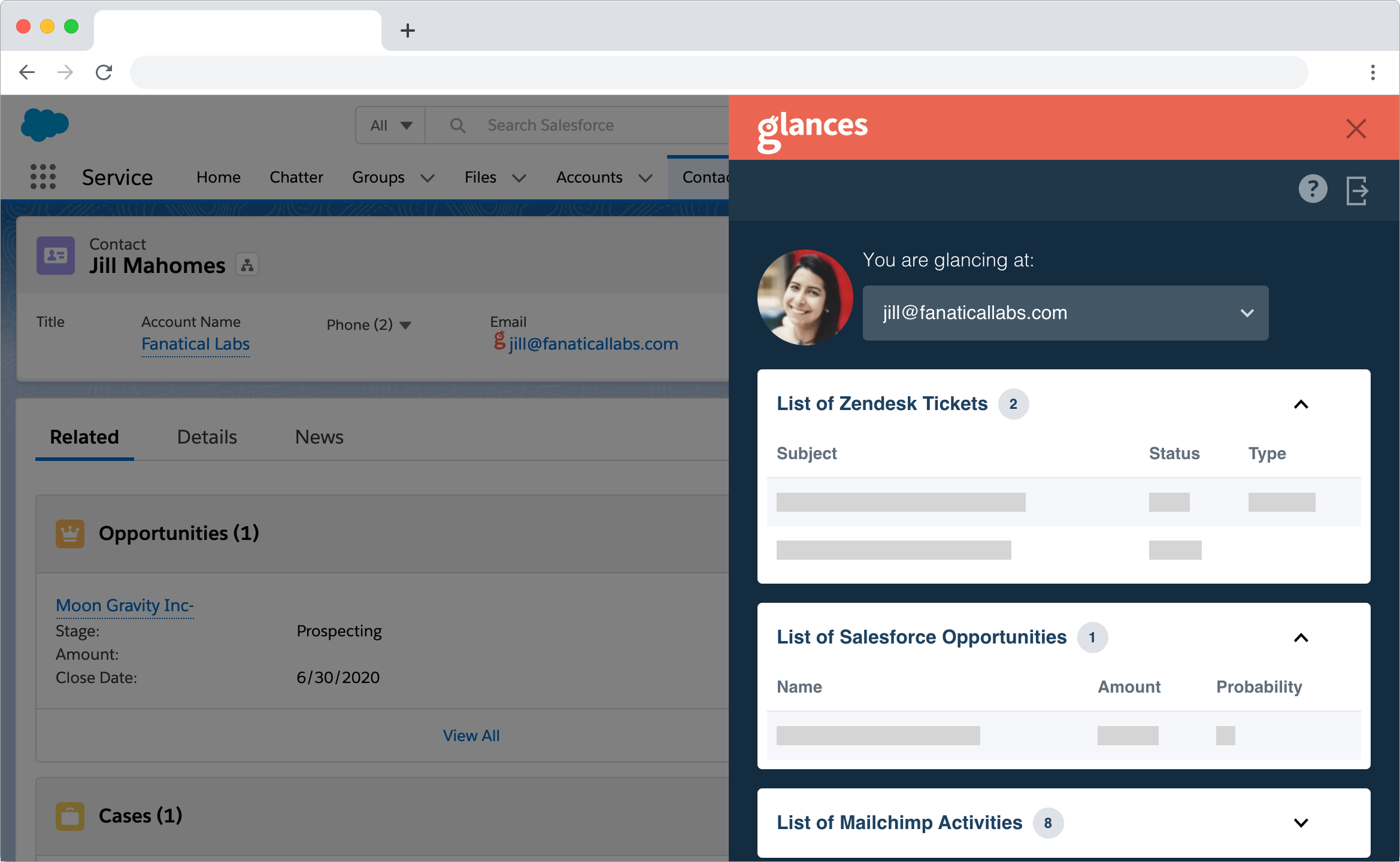Click the Zendesk tickets count badge 2
The height and width of the screenshot is (862, 1400).
click(x=1013, y=405)
